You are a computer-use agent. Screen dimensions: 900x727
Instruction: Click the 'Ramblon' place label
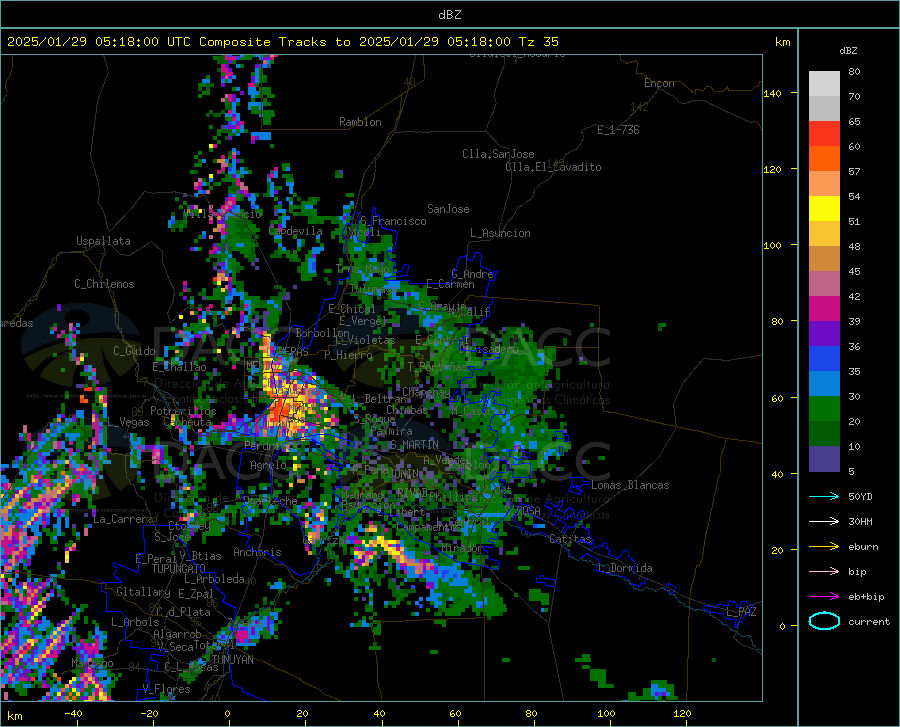coord(360,122)
